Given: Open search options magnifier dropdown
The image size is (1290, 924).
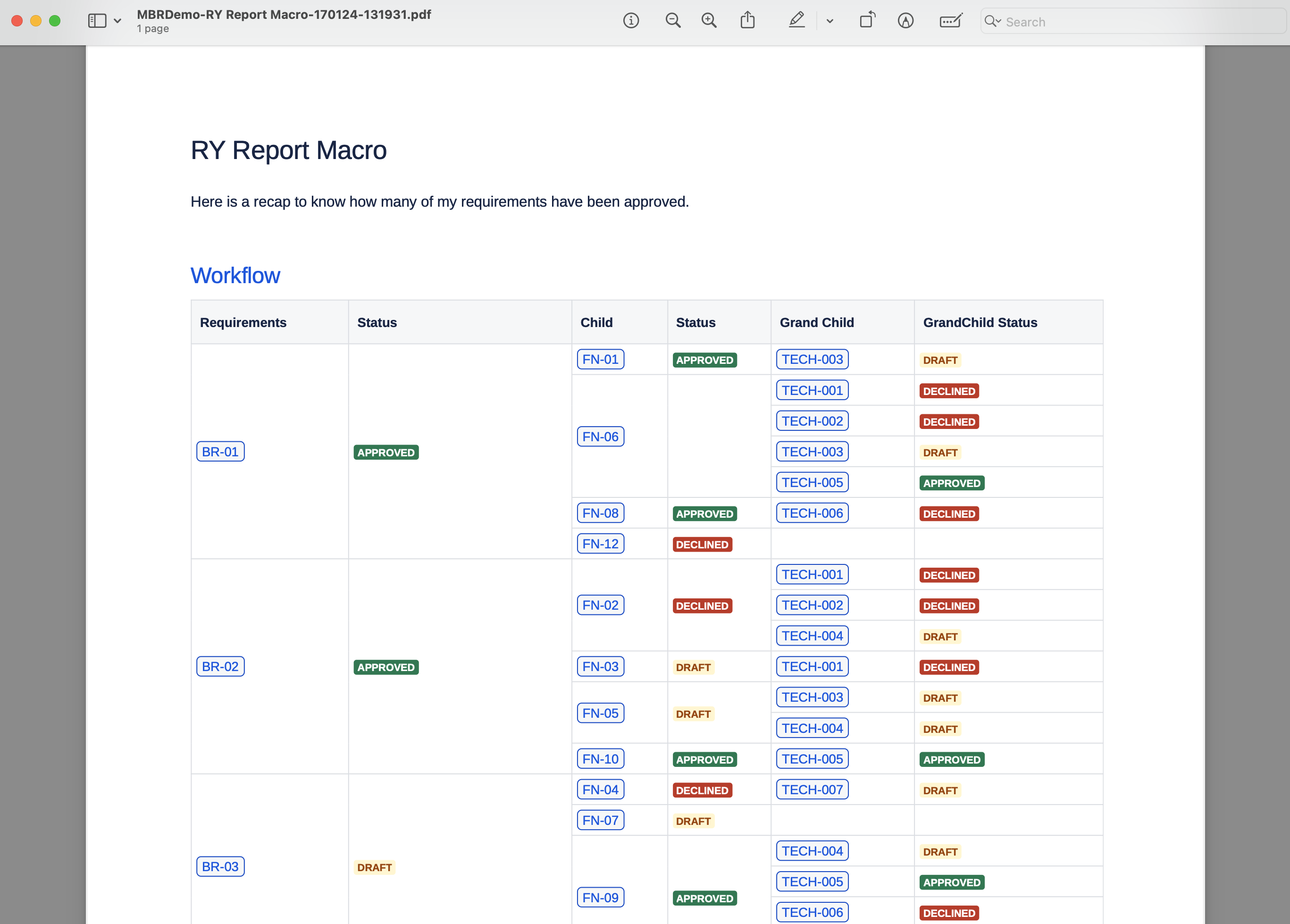Looking at the screenshot, I should [993, 21].
